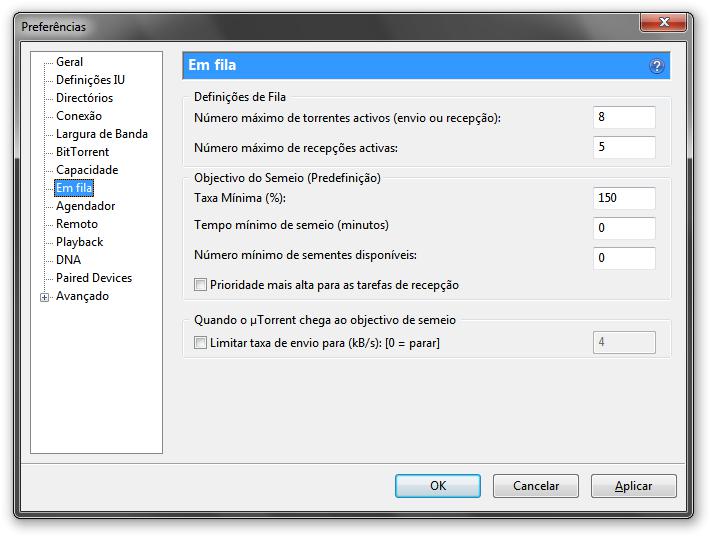
Task: Click Número máximo de recepções activas label
Action: (296, 148)
